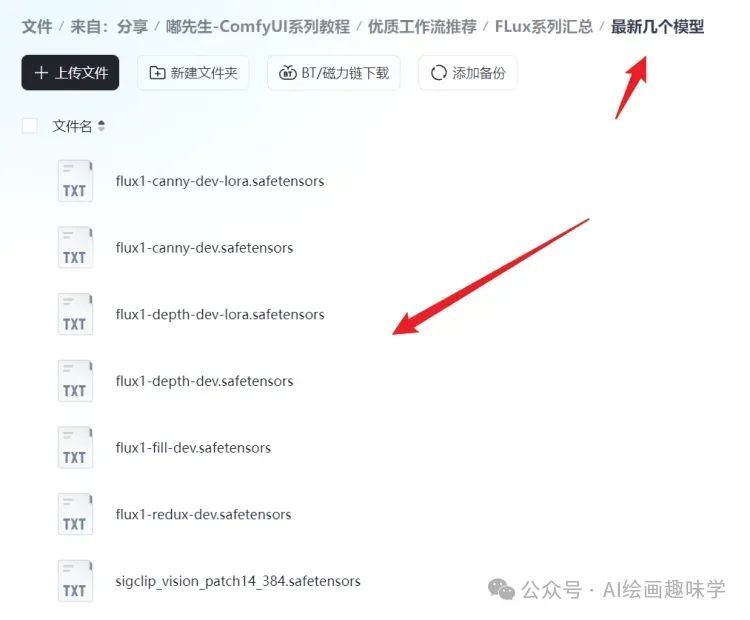Open 分享 in the breadcrumb path
This screenshot has height=620, width=750.
[x=132, y=26]
